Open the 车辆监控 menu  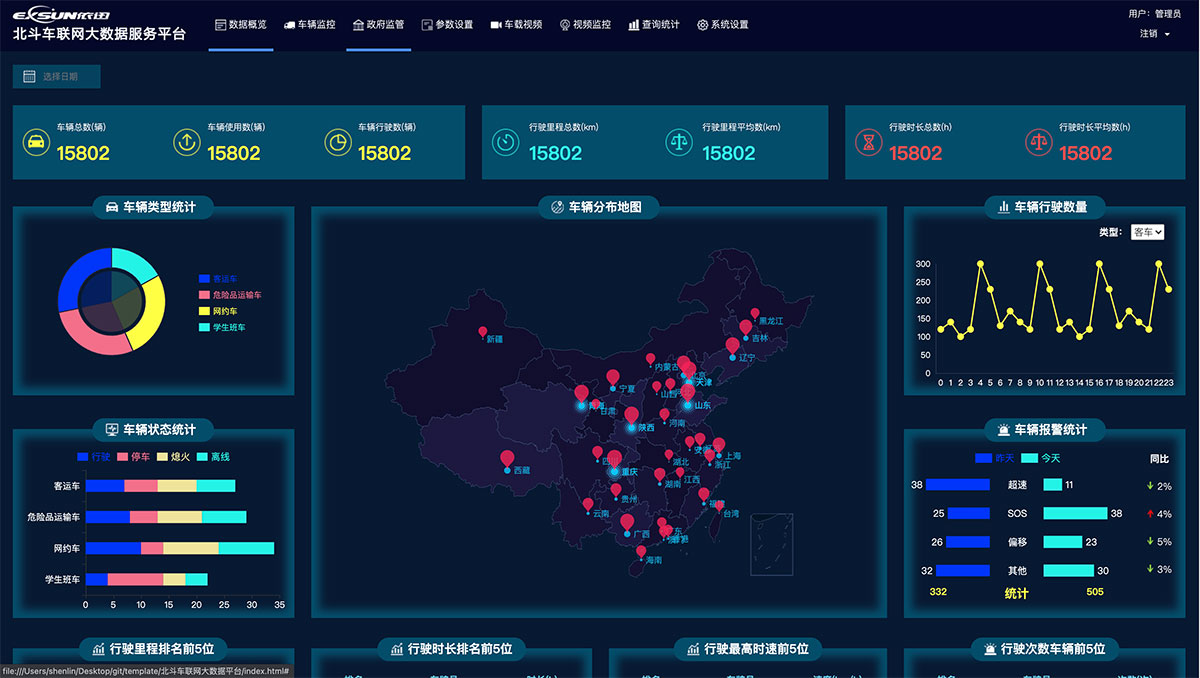pyautogui.click(x=309, y=24)
